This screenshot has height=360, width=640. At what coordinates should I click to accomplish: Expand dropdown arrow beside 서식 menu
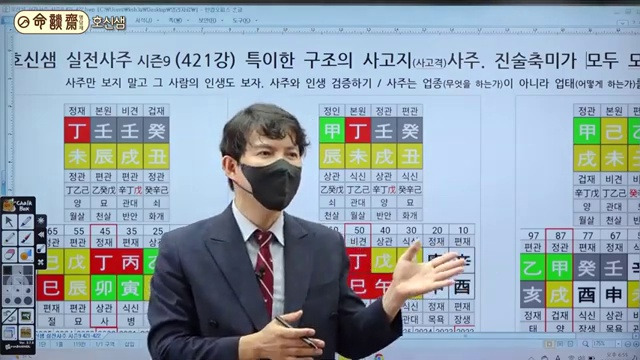point(159,20)
